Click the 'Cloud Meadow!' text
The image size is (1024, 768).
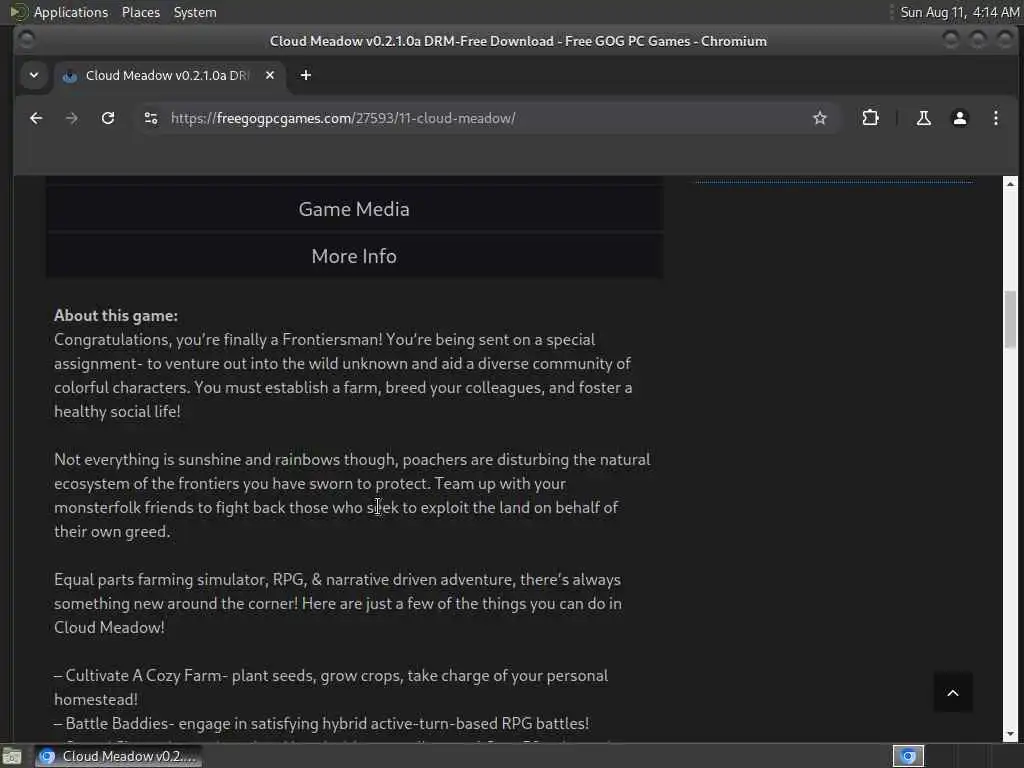pos(109,628)
